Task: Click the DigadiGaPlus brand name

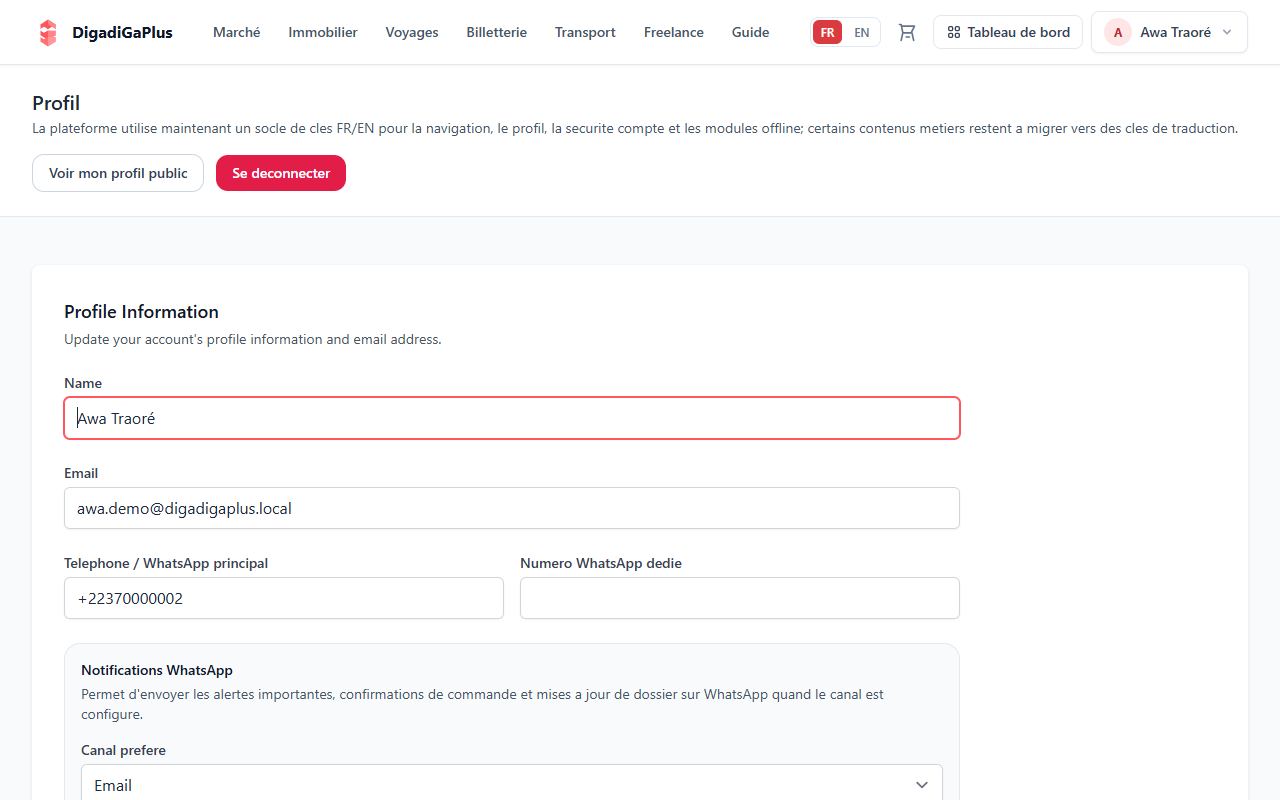Action: [122, 32]
